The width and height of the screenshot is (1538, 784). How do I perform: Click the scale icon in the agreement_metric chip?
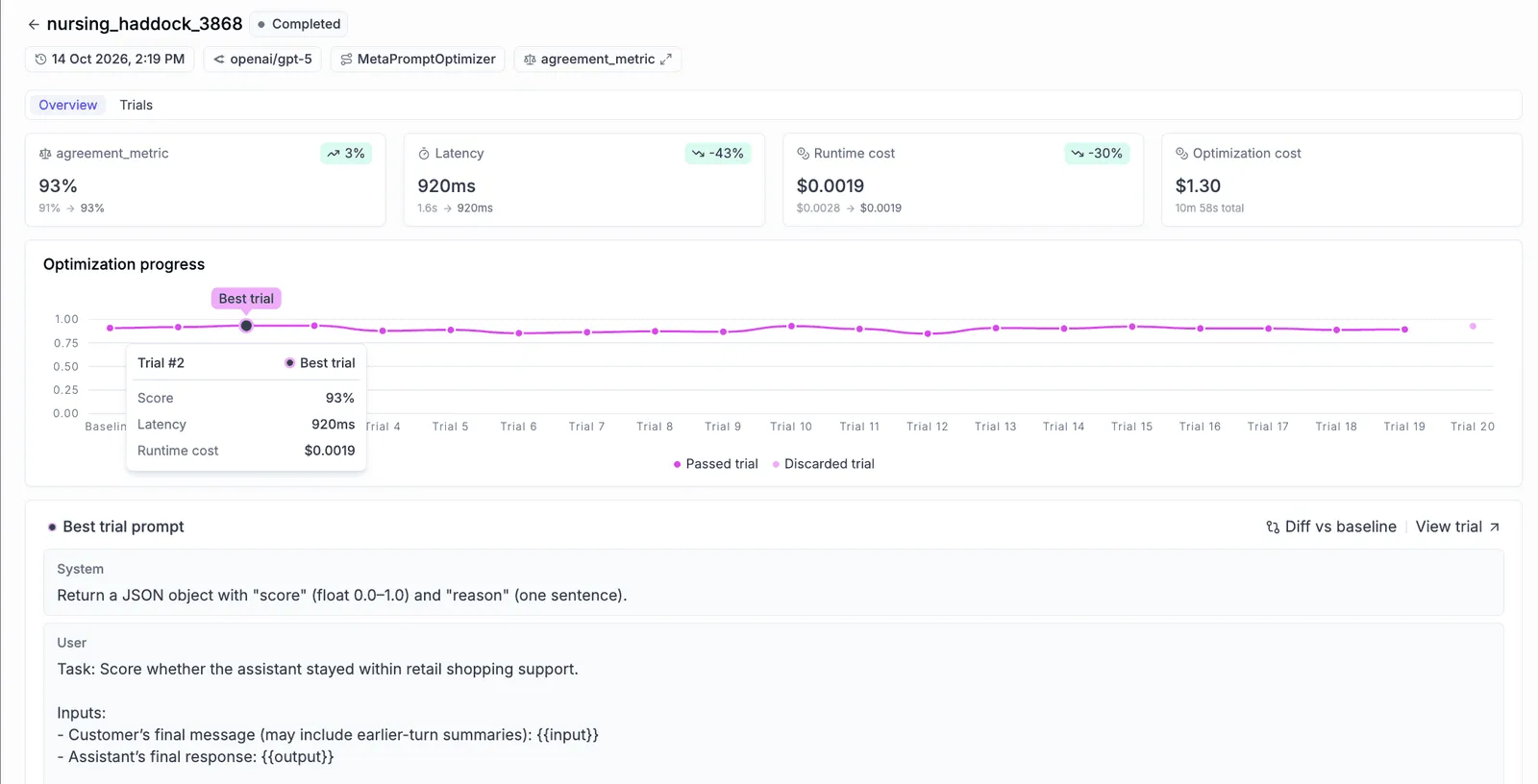(x=530, y=60)
